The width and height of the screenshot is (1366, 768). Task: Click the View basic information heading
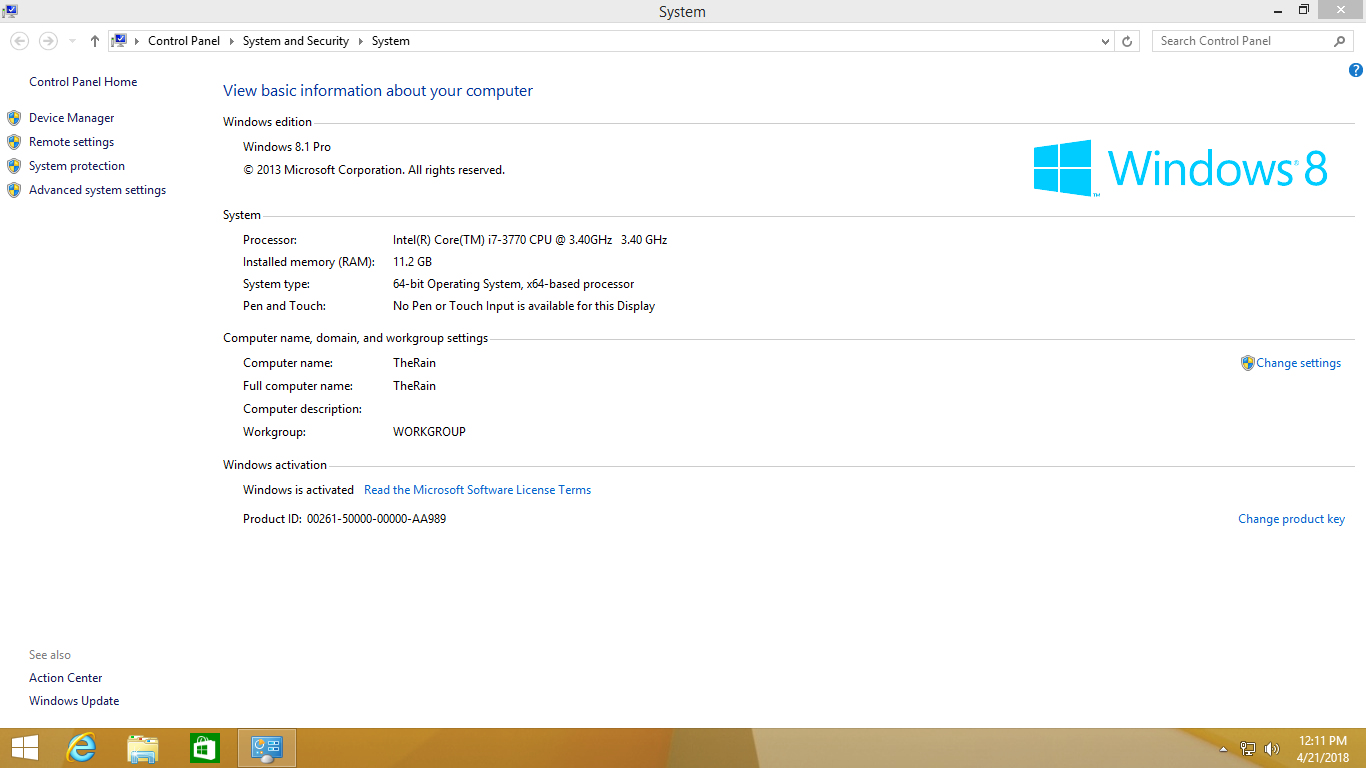[378, 91]
